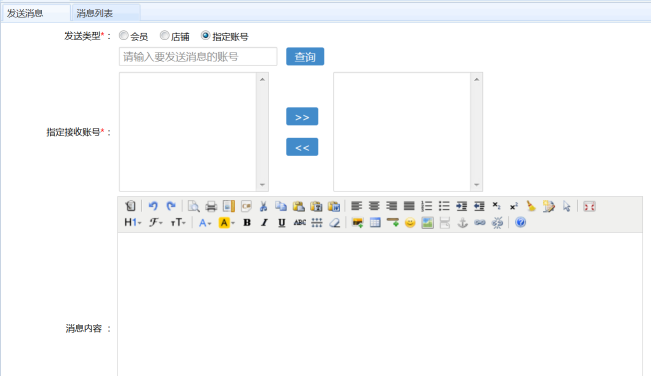Insert a table
The height and width of the screenshot is (376, 651).
pyautogui.click(x=375, y=222)
